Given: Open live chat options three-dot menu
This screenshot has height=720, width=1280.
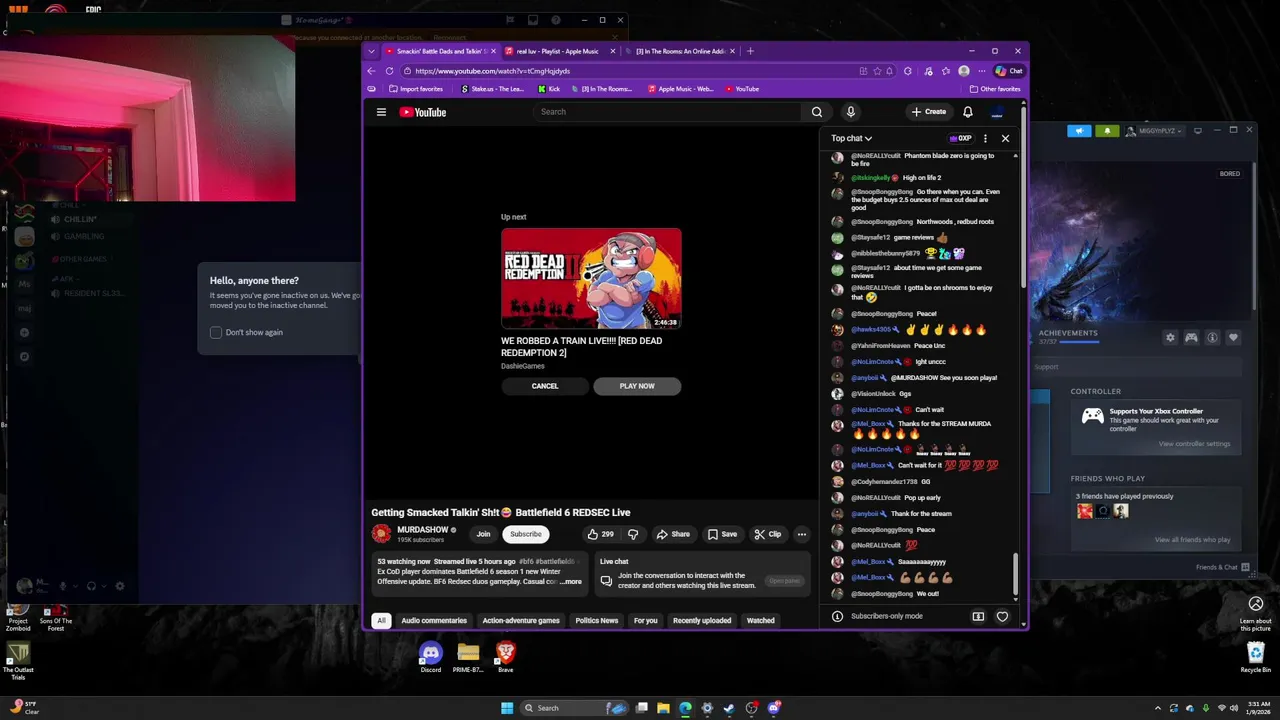Looking at the screenshot, I should [x=985, y=138].
